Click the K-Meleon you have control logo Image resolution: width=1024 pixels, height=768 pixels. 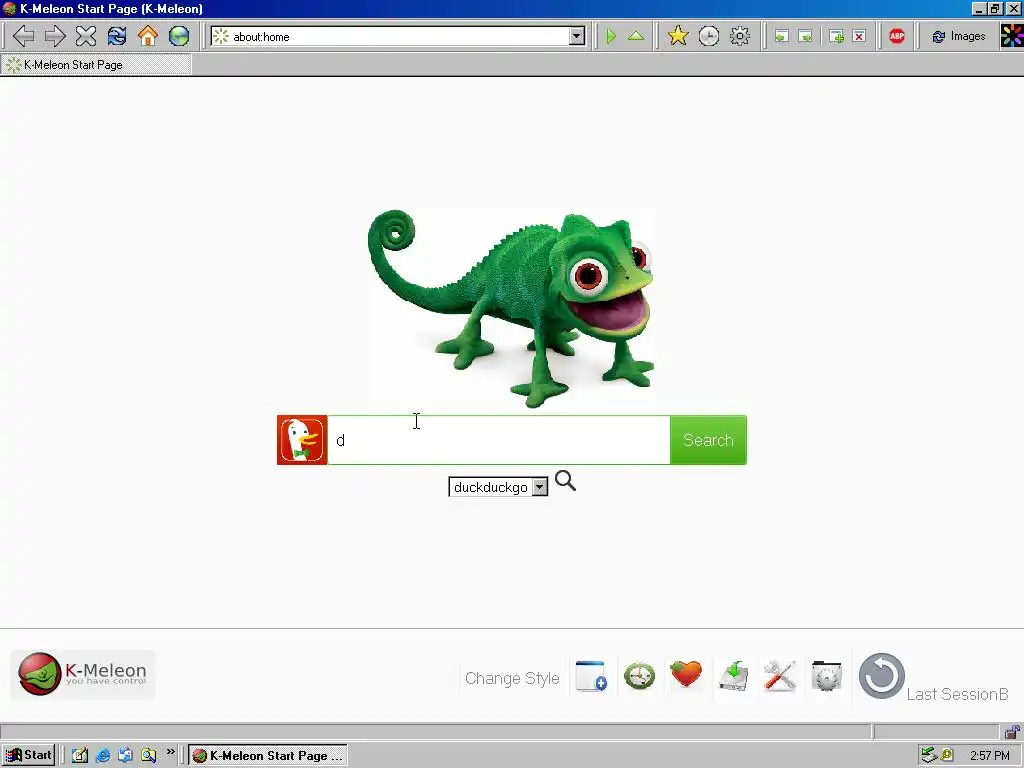tap(83, 674)
